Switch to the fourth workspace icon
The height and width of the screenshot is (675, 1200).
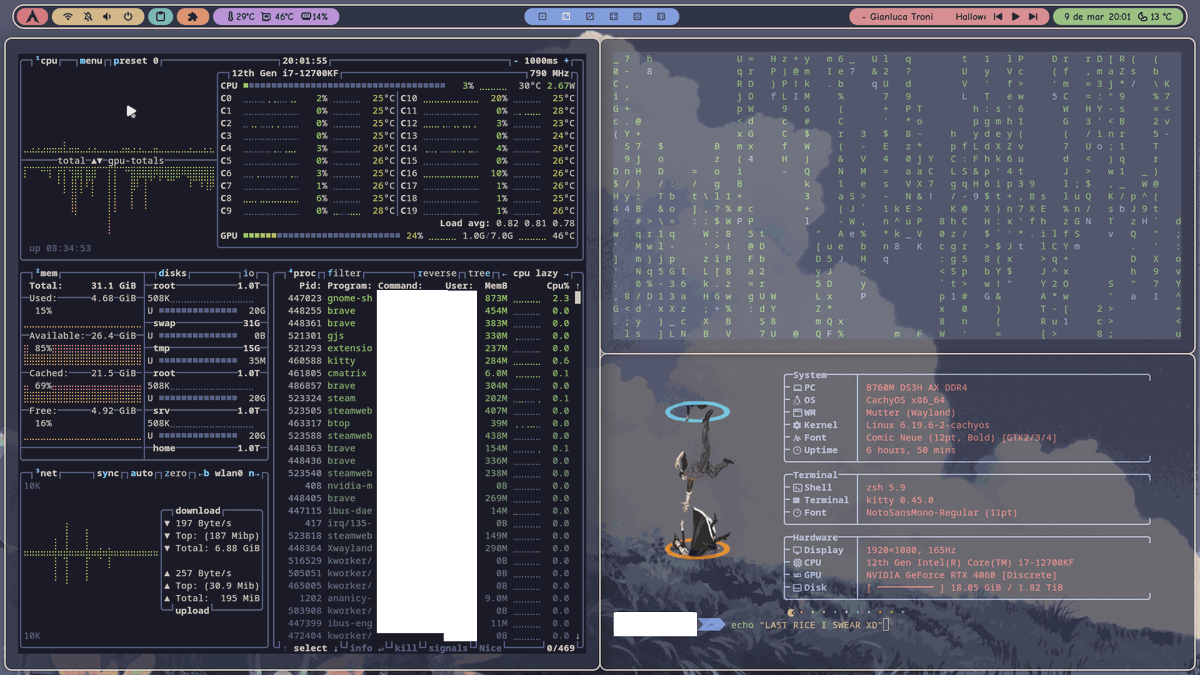pos(613,17)
